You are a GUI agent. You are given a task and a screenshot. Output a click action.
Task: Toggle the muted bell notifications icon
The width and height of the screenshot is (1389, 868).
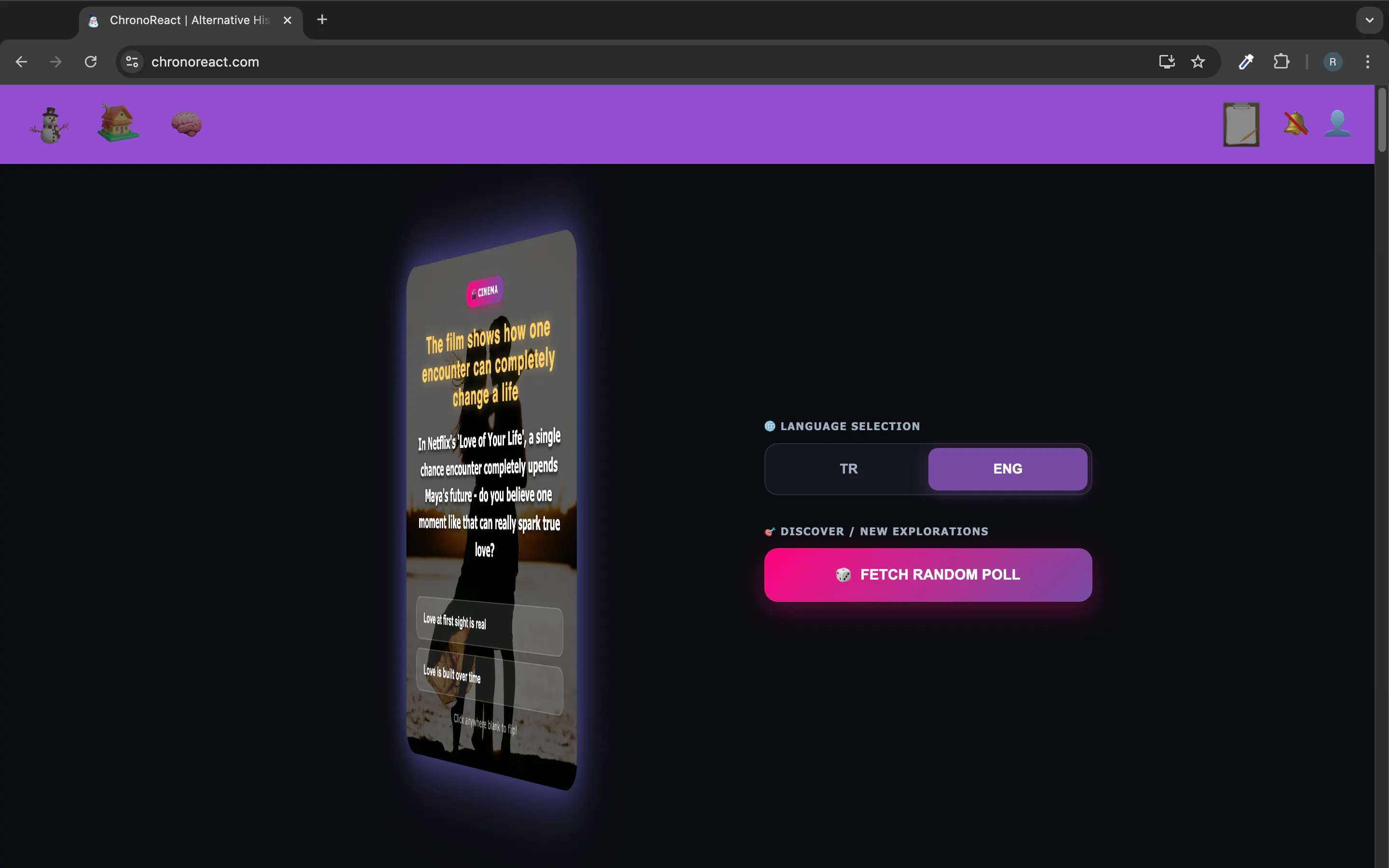click(1295, 123)
